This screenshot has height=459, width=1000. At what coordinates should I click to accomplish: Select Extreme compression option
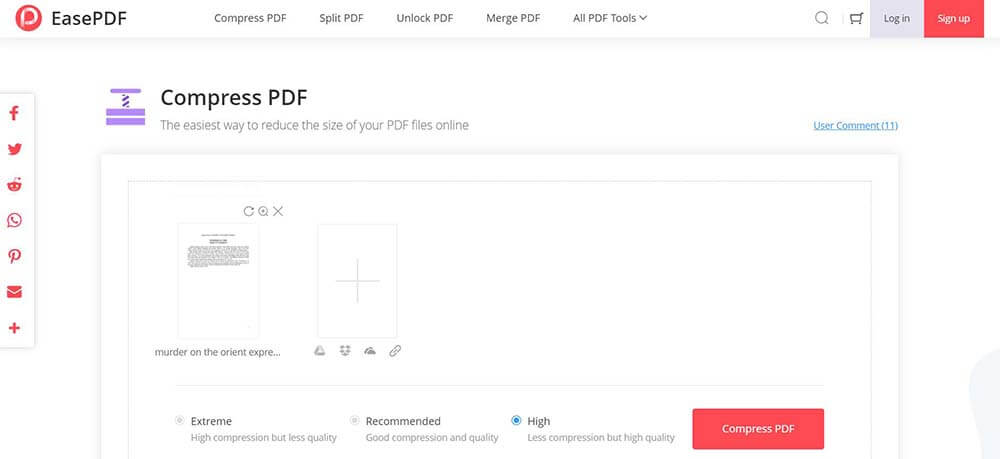pyautogui.click(x=180, y=421)
